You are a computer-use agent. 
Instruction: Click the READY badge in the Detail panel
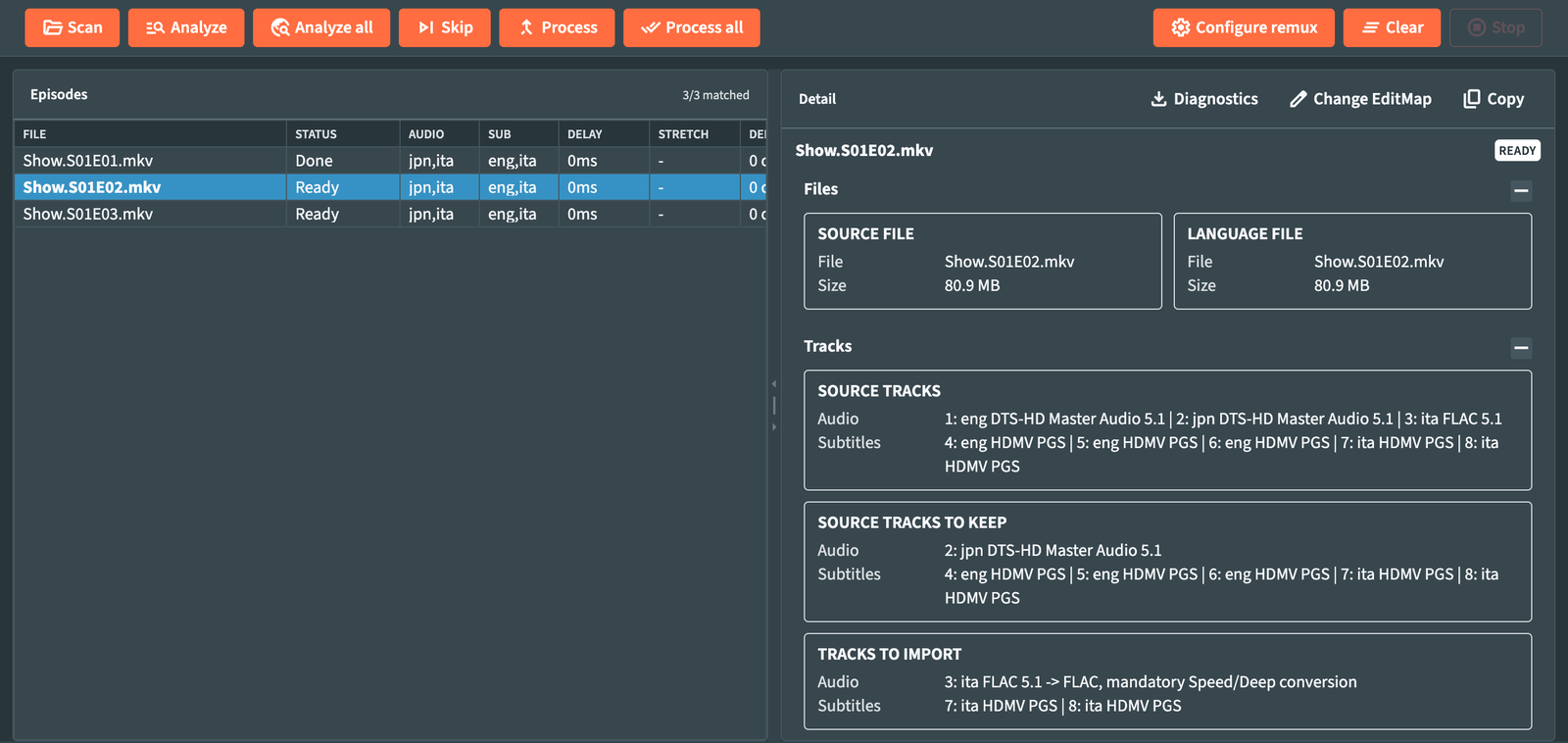tap(1517, 150)
